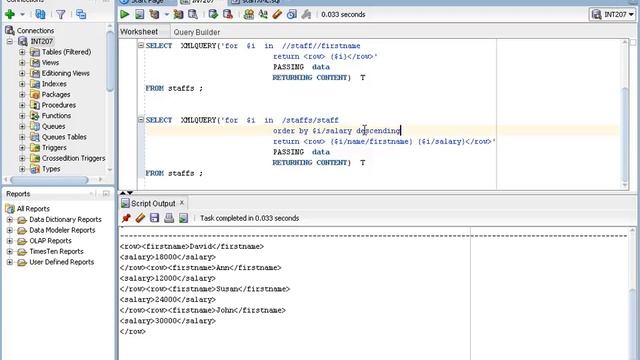Select the Queues Tables tree item
The image size is (640, 360).
pyautogui.click(x=64, y=137)
